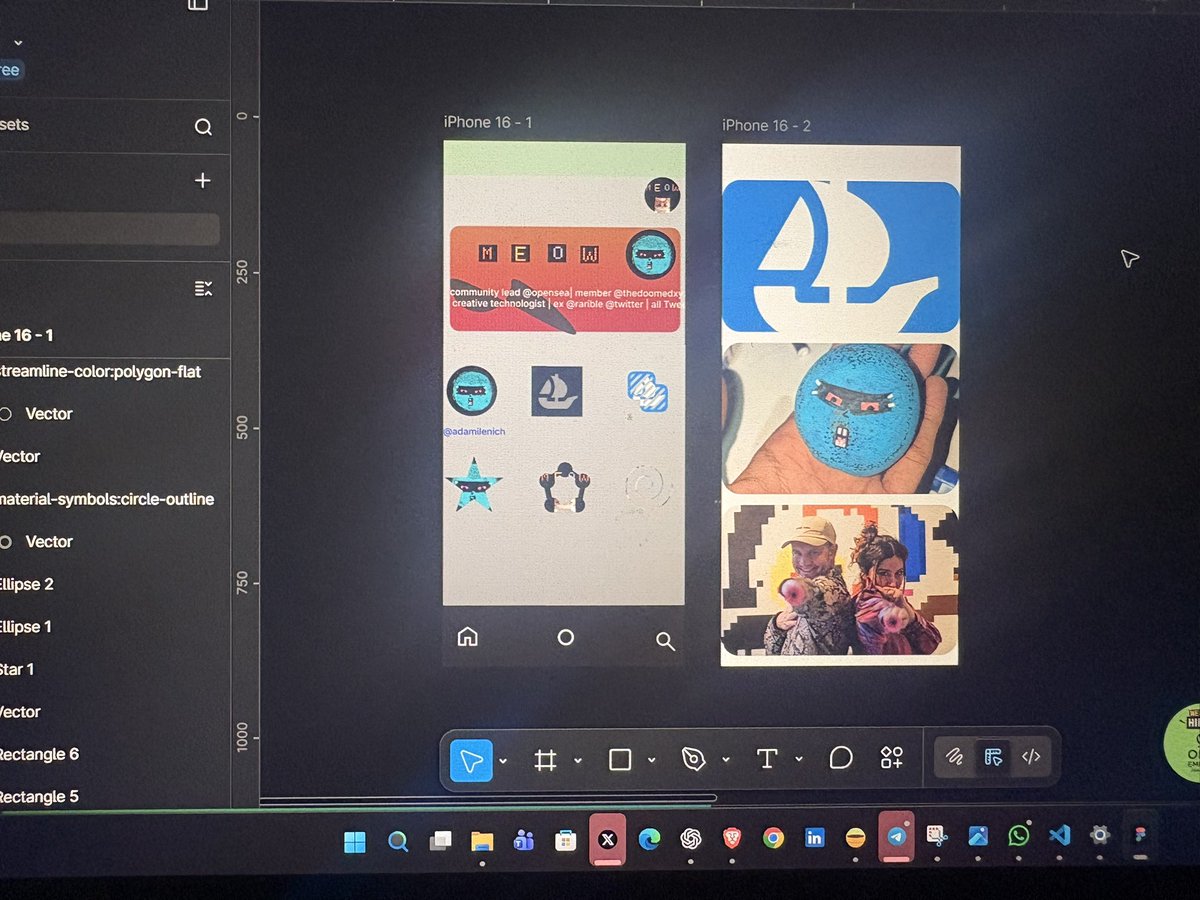Select the Move tool in the toolbar

(471, 761)
